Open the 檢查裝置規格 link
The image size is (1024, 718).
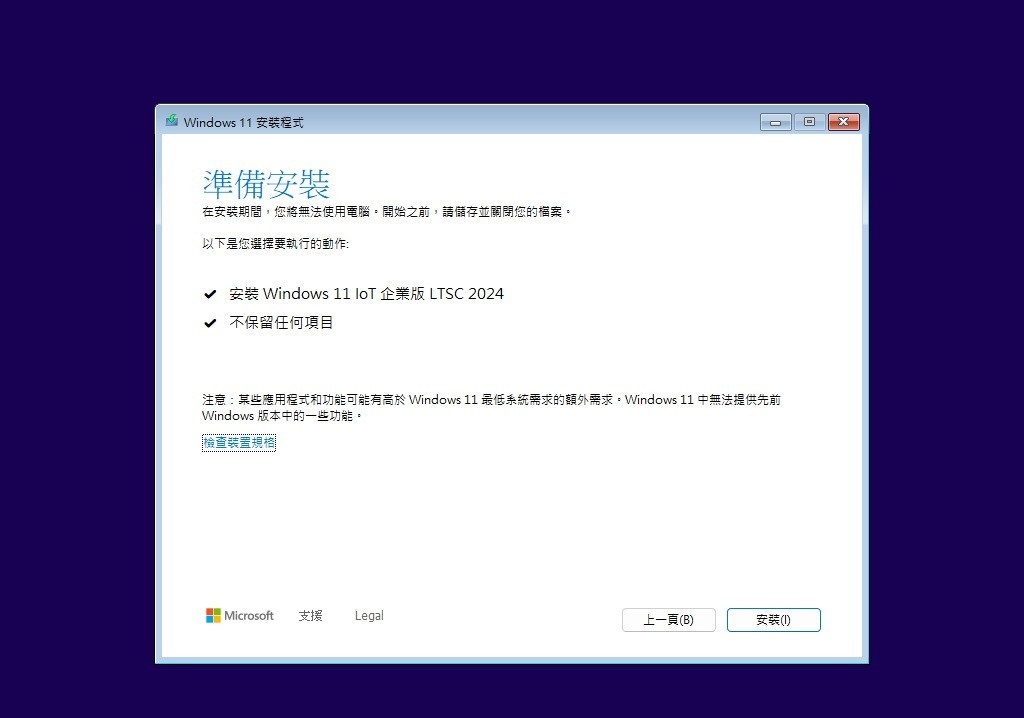pos(239,443)
